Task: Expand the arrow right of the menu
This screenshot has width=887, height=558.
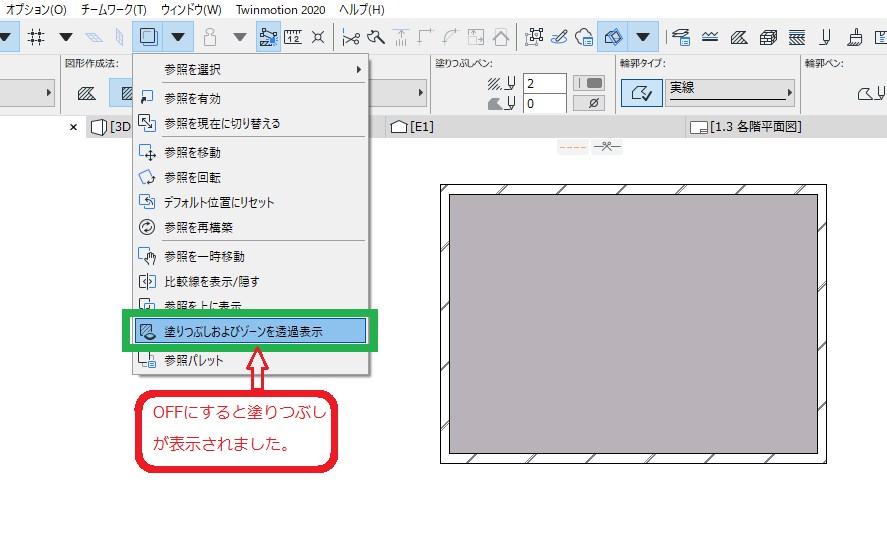Action: click(420, 92)
